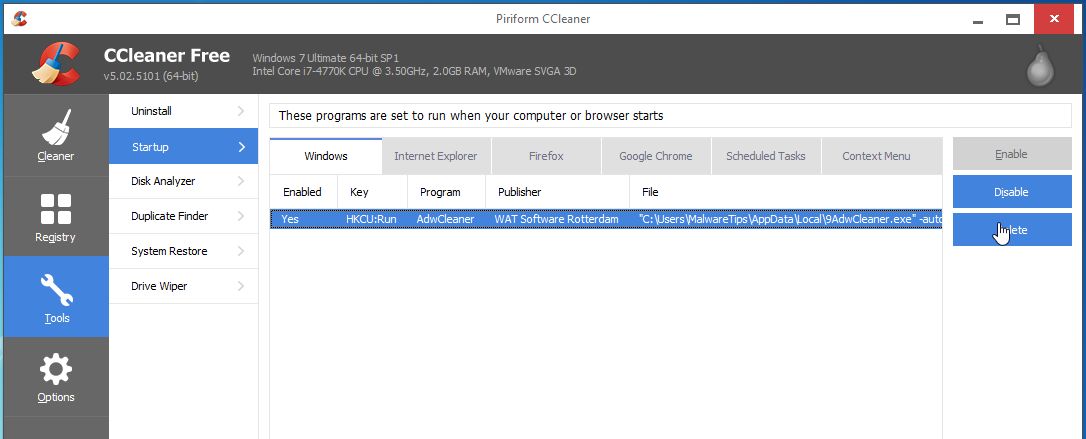Switch to the Windows startup tab
Viewport: 1086px width, 439px height.
coord(326,156)
